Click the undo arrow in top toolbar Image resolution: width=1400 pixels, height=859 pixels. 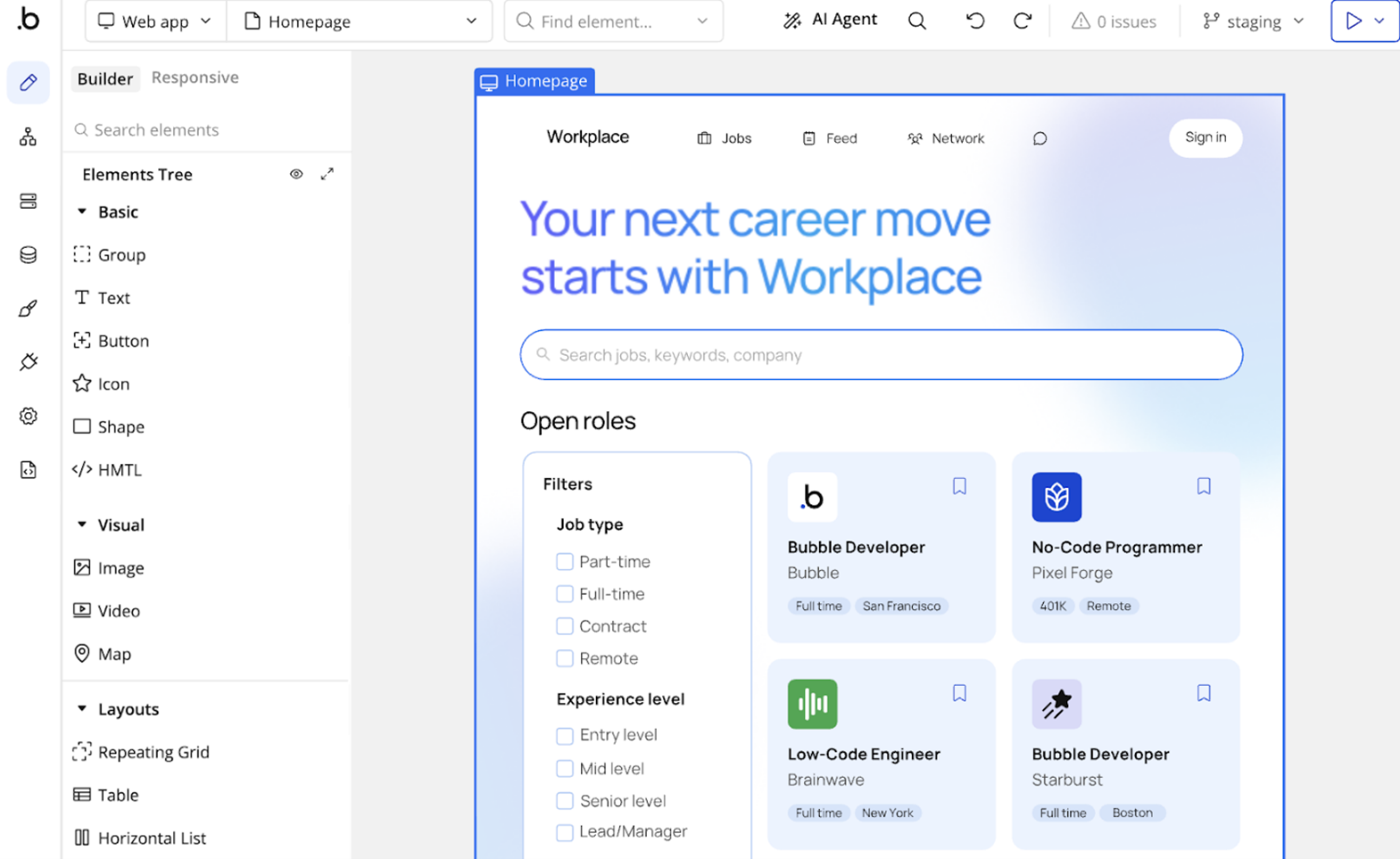pyautogui.click(x=975, y=21)
